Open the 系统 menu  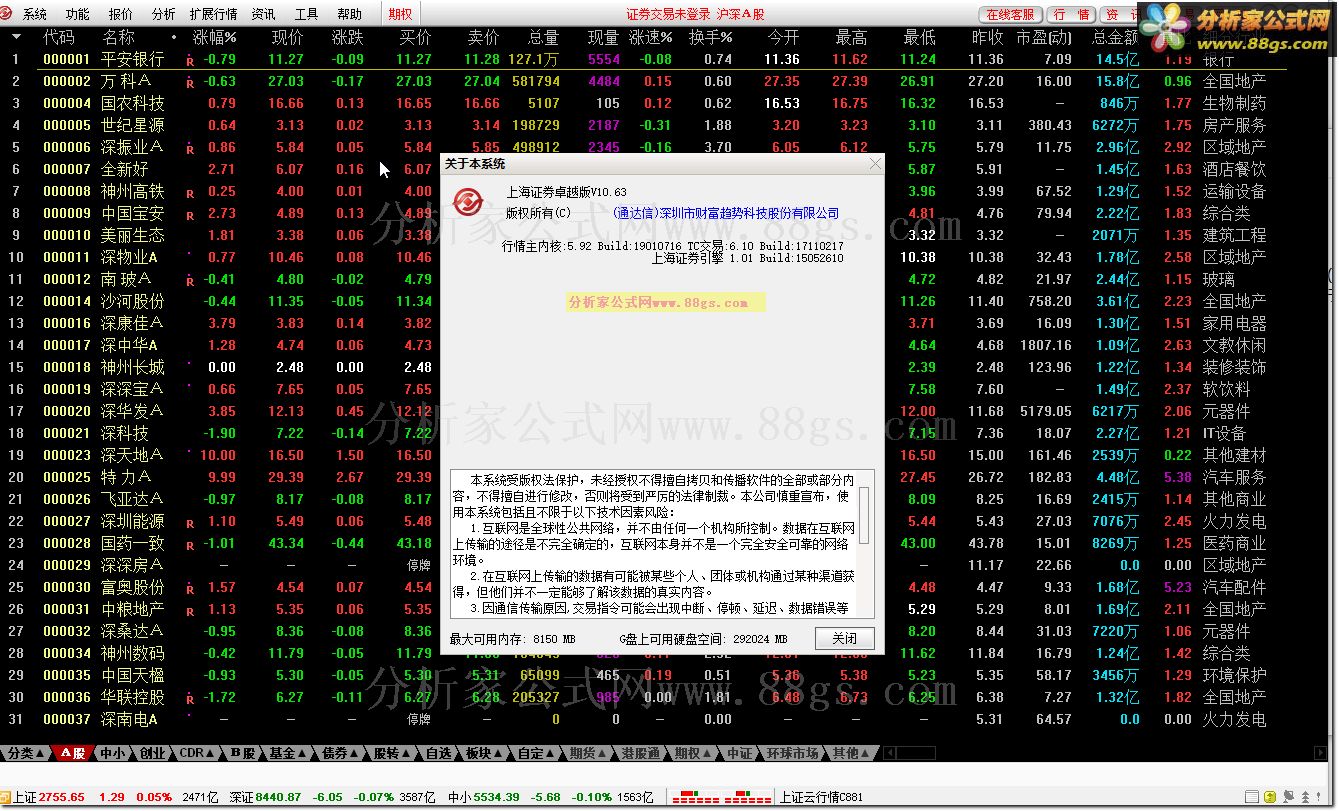pos(34,14)
